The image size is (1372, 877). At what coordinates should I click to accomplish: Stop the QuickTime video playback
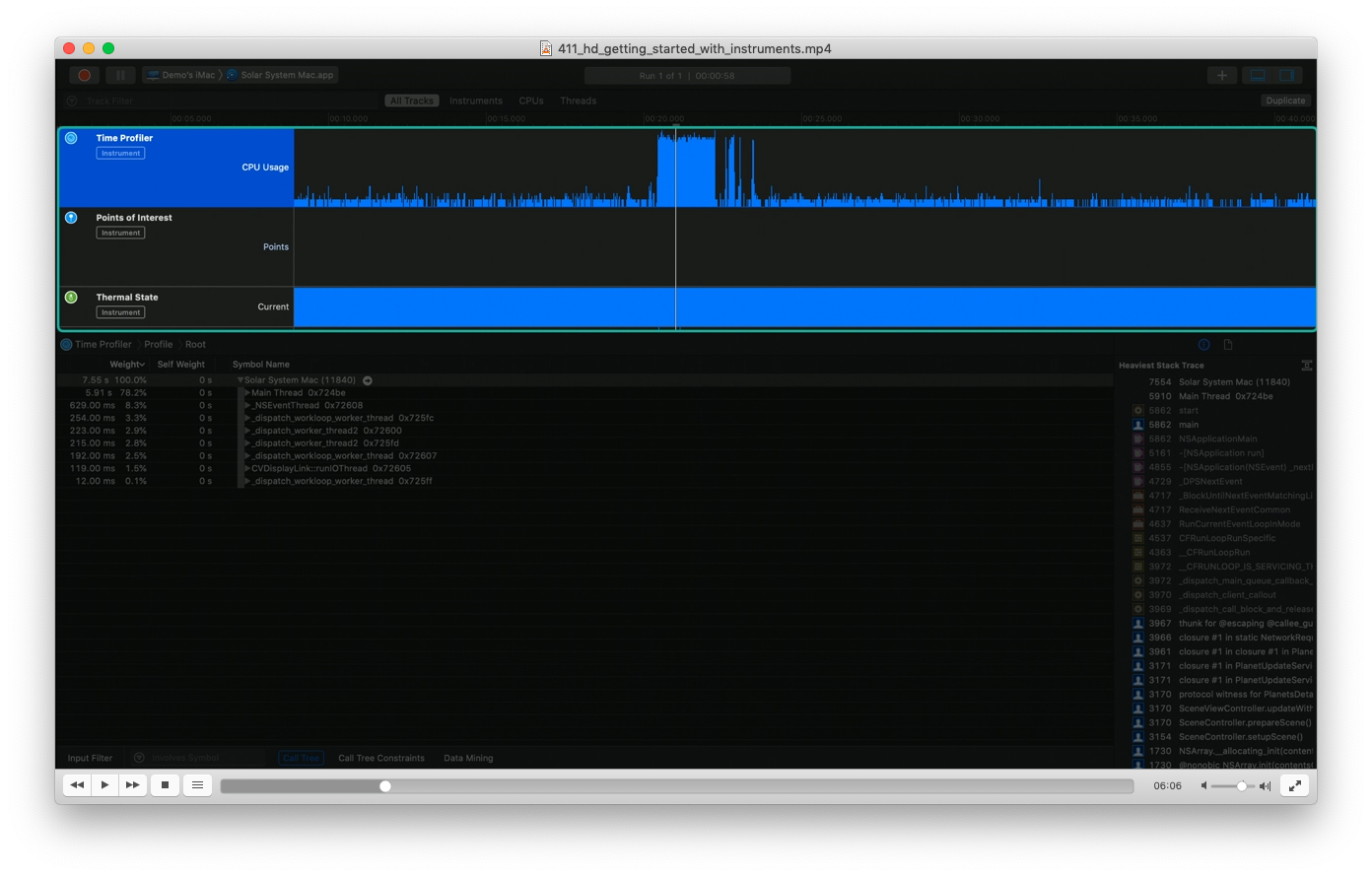click(166, 785)
